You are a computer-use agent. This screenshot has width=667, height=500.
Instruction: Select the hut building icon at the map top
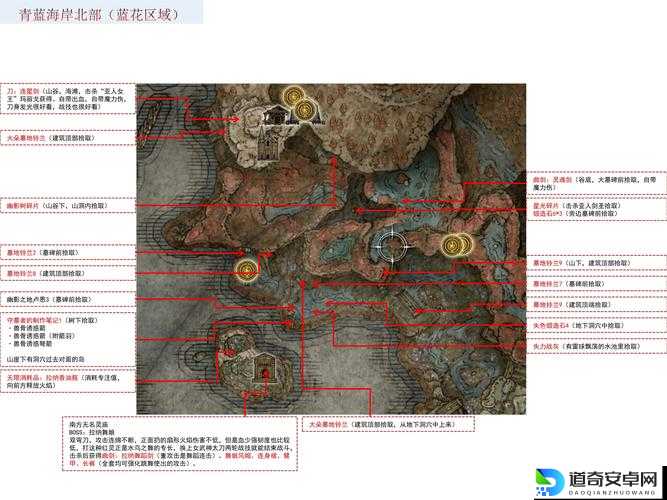click(276, 115)
